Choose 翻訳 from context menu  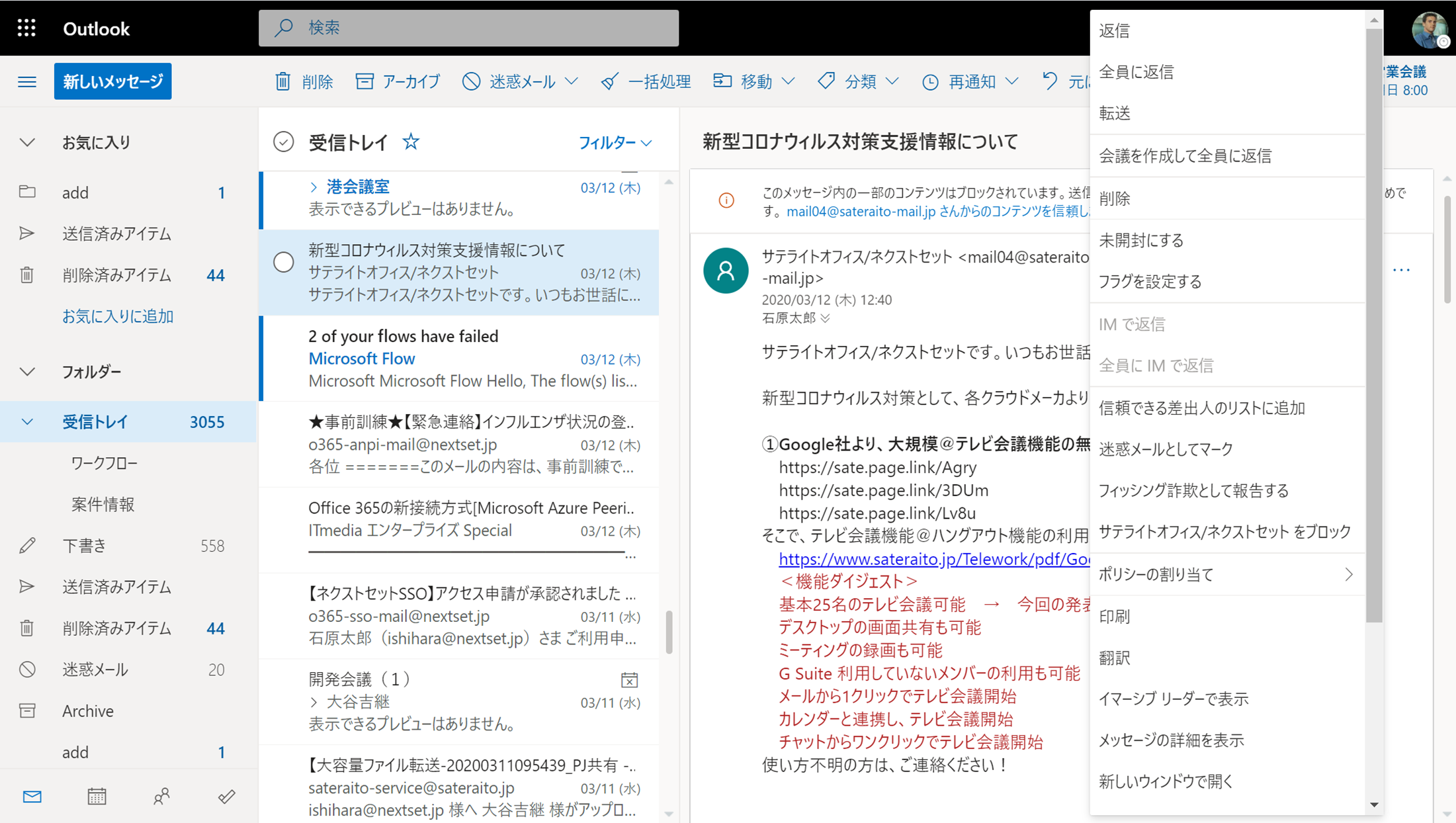pyautogui.click(x=1227, y=658)
